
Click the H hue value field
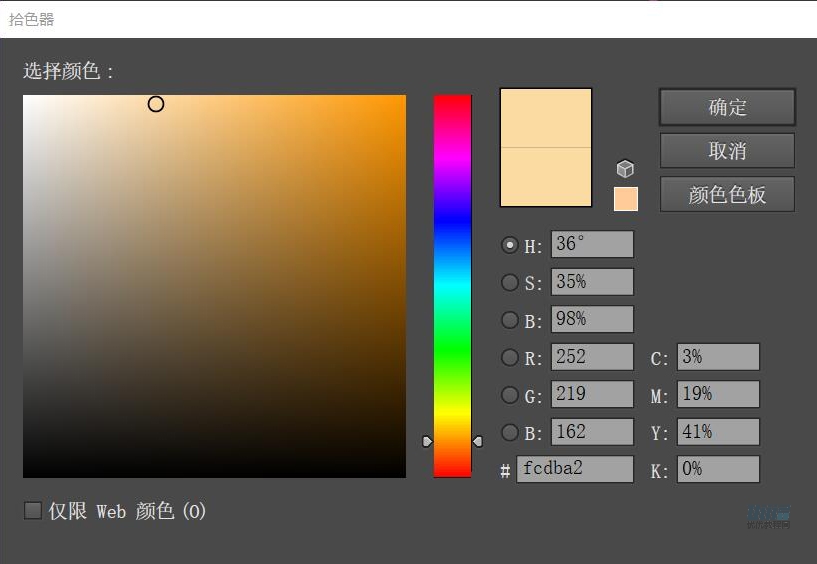click(x=592, y=245)
